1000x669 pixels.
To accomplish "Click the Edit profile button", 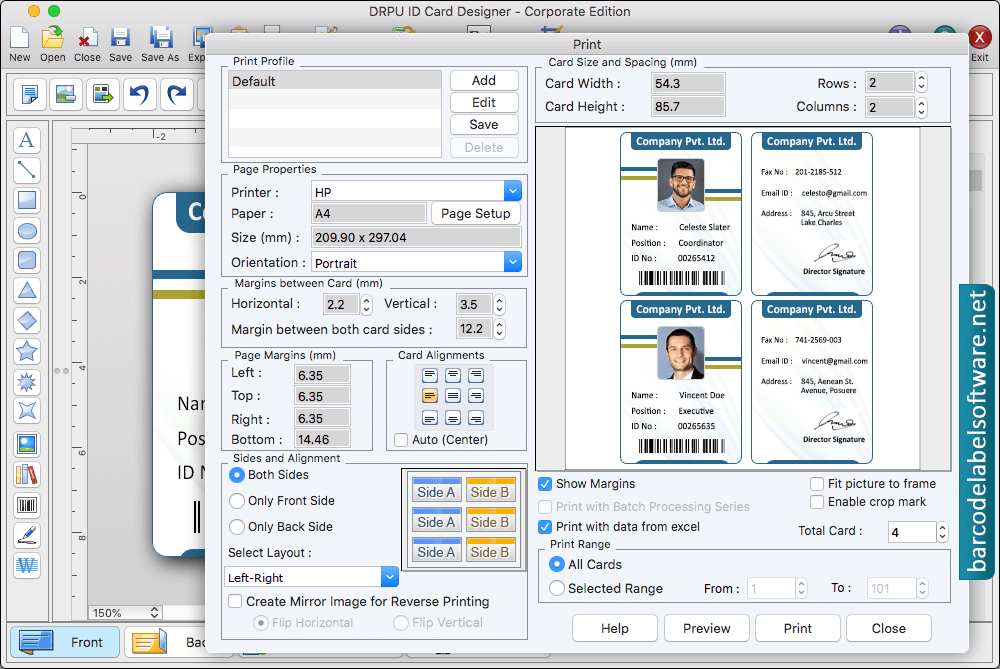I will (484, 102).
